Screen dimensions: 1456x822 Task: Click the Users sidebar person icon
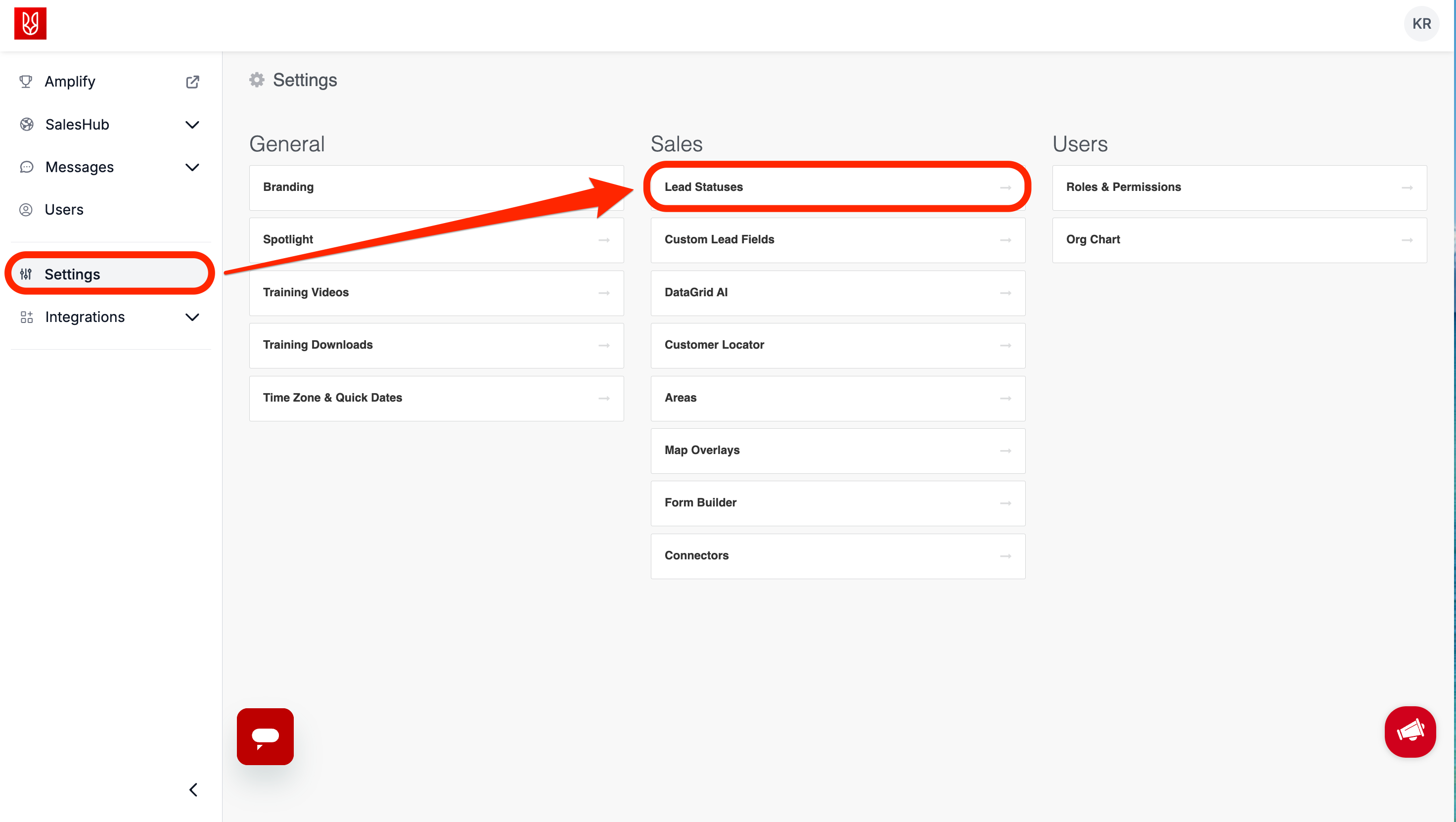26,210
